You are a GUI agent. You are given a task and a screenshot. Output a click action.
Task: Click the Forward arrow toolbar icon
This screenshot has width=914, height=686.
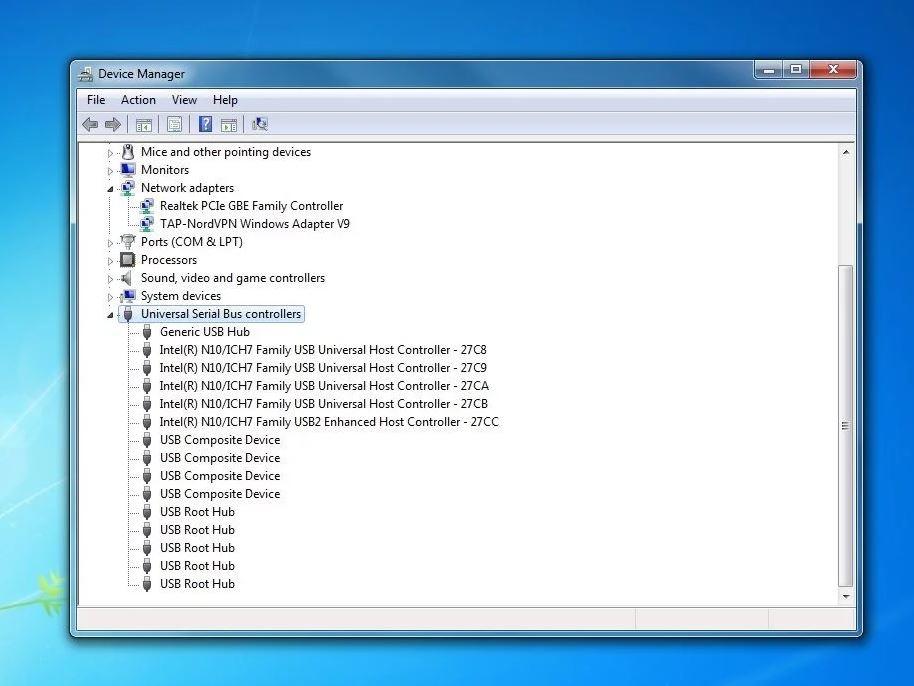[x=113, y=124]
